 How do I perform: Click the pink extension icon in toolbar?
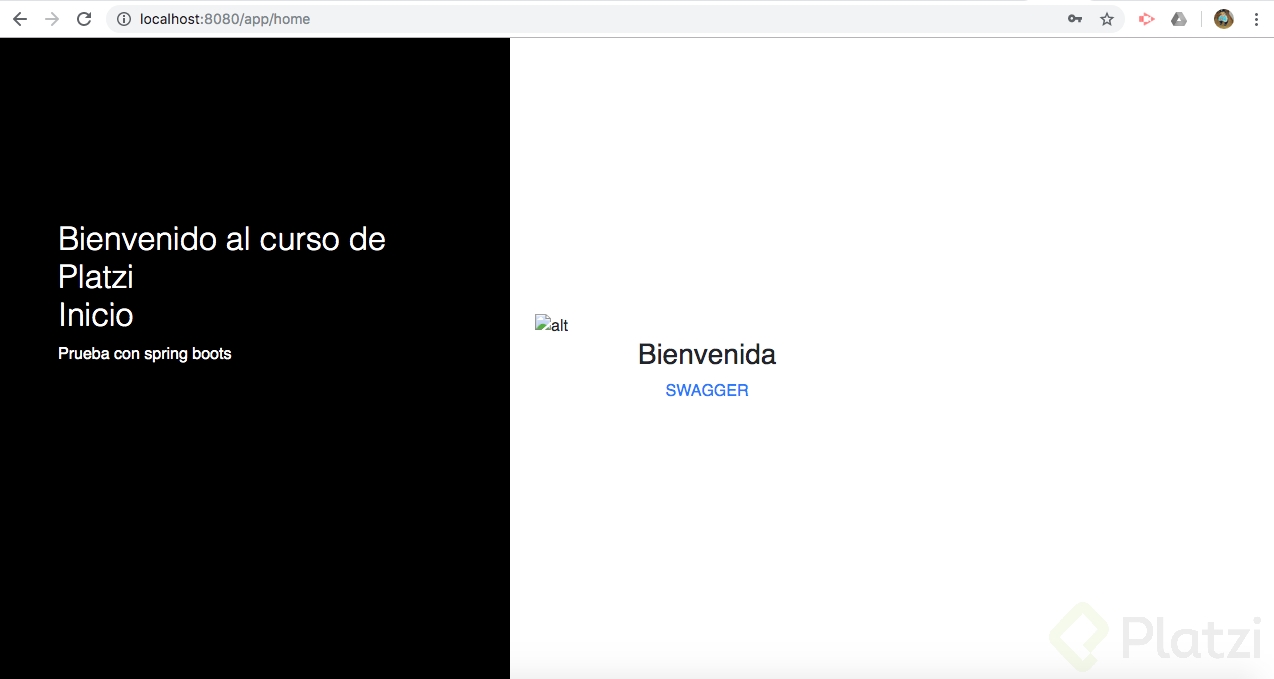(x=1146, y=18)
